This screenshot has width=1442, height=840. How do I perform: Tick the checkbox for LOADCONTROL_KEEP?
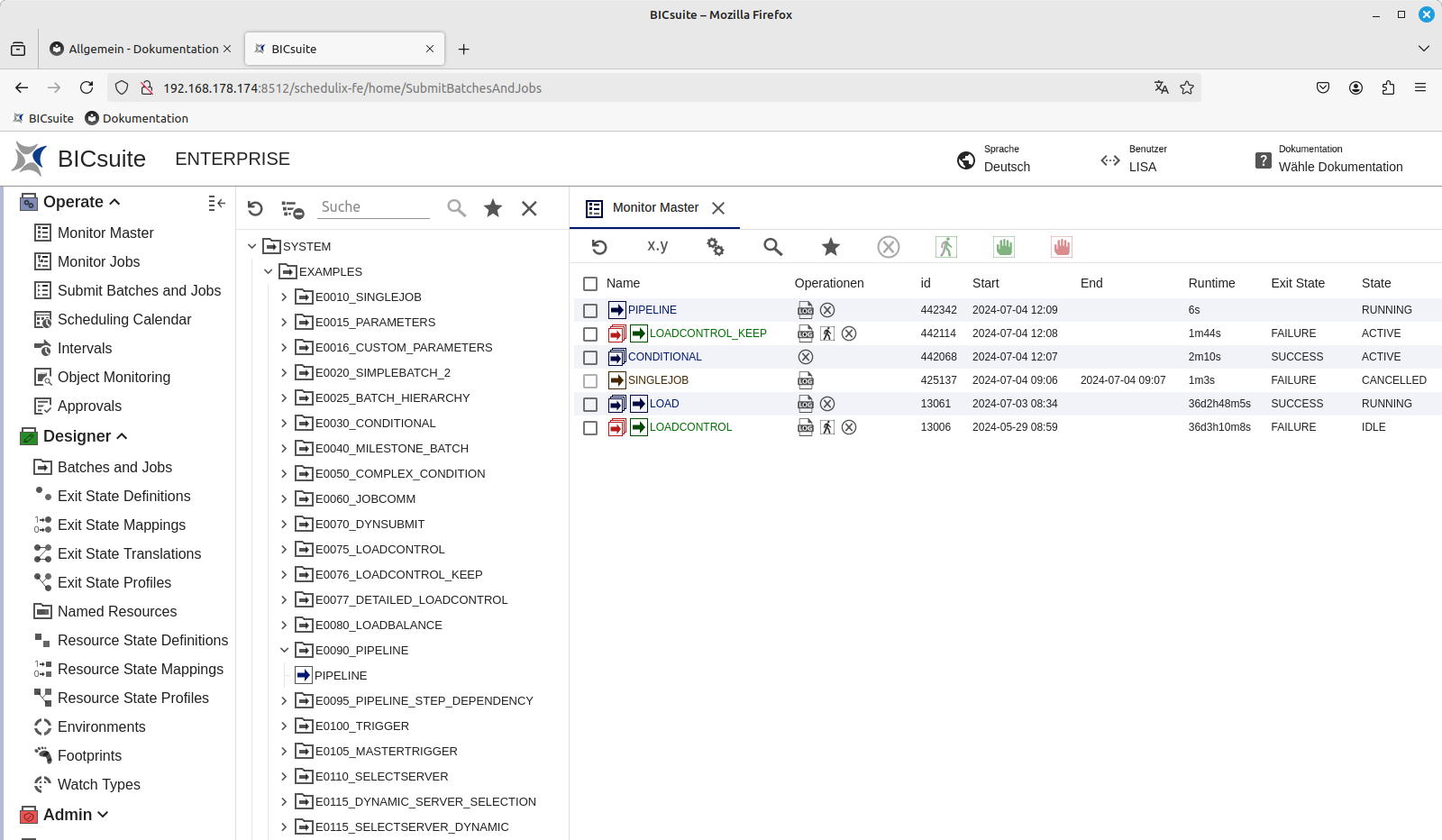[590, 333]
